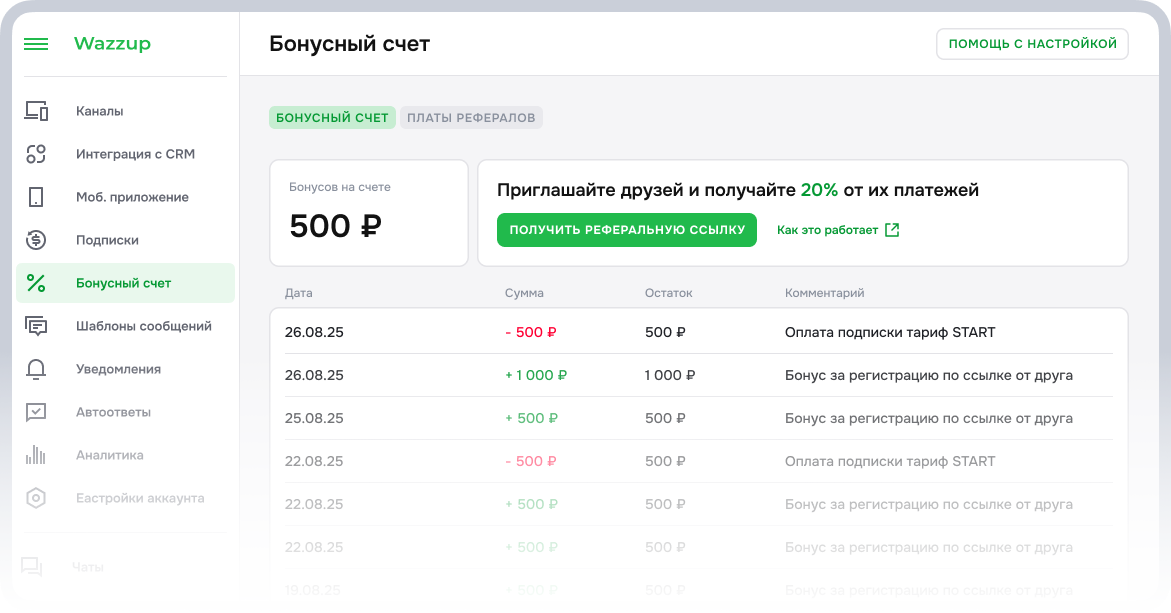Click the percent icon for Бонусный счет
The image size is (1171, 613).
(35, 282)
